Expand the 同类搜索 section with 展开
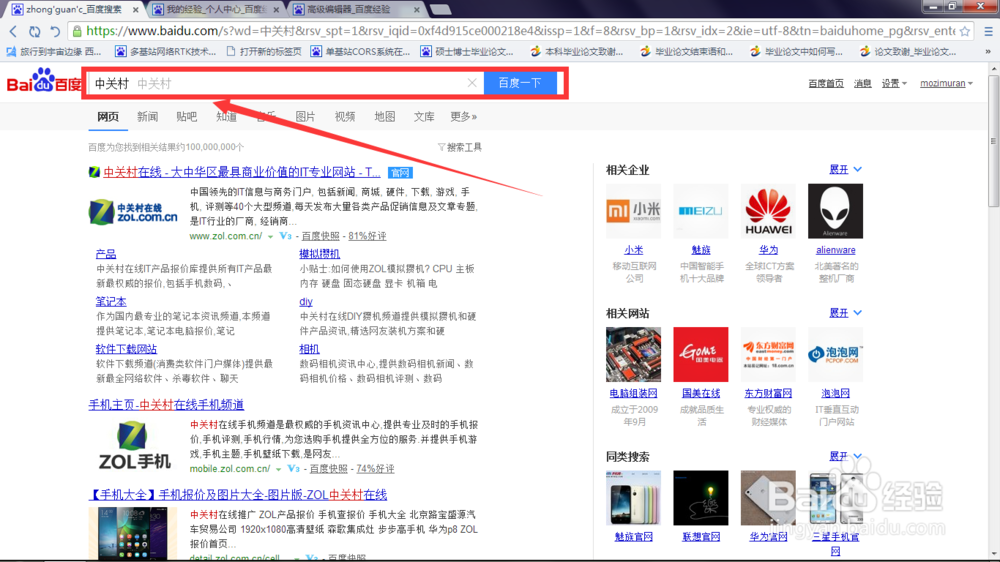This screenshot has width=1000, height=562. (x=845, y=456)
